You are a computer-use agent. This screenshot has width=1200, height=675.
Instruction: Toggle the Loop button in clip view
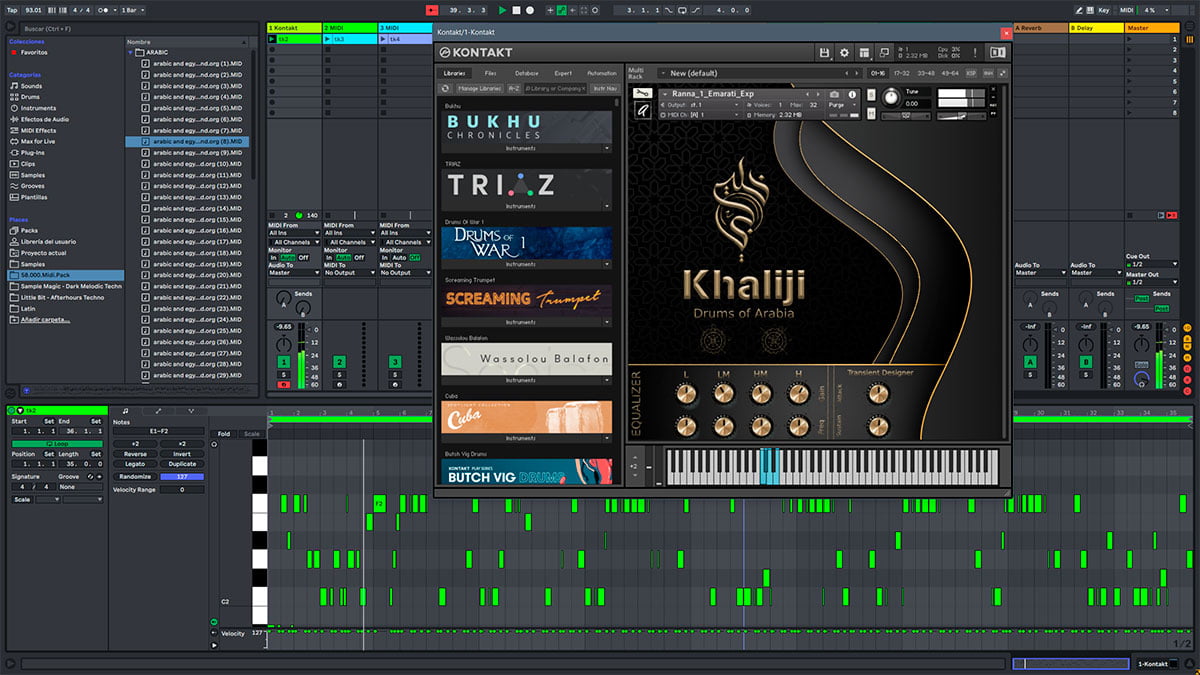point(55,443)
